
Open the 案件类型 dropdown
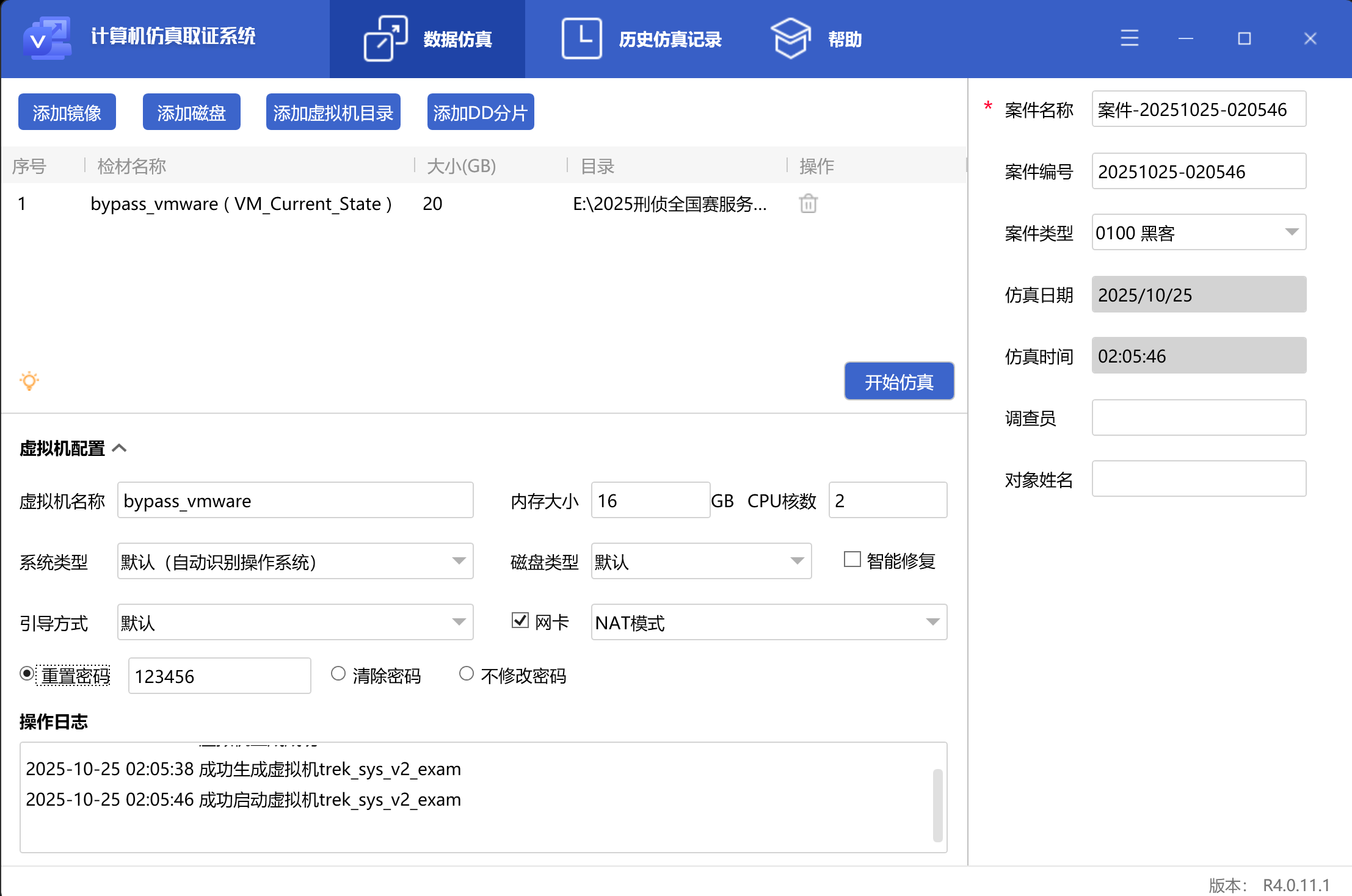pyautogui.click(x=1291, y=232)
